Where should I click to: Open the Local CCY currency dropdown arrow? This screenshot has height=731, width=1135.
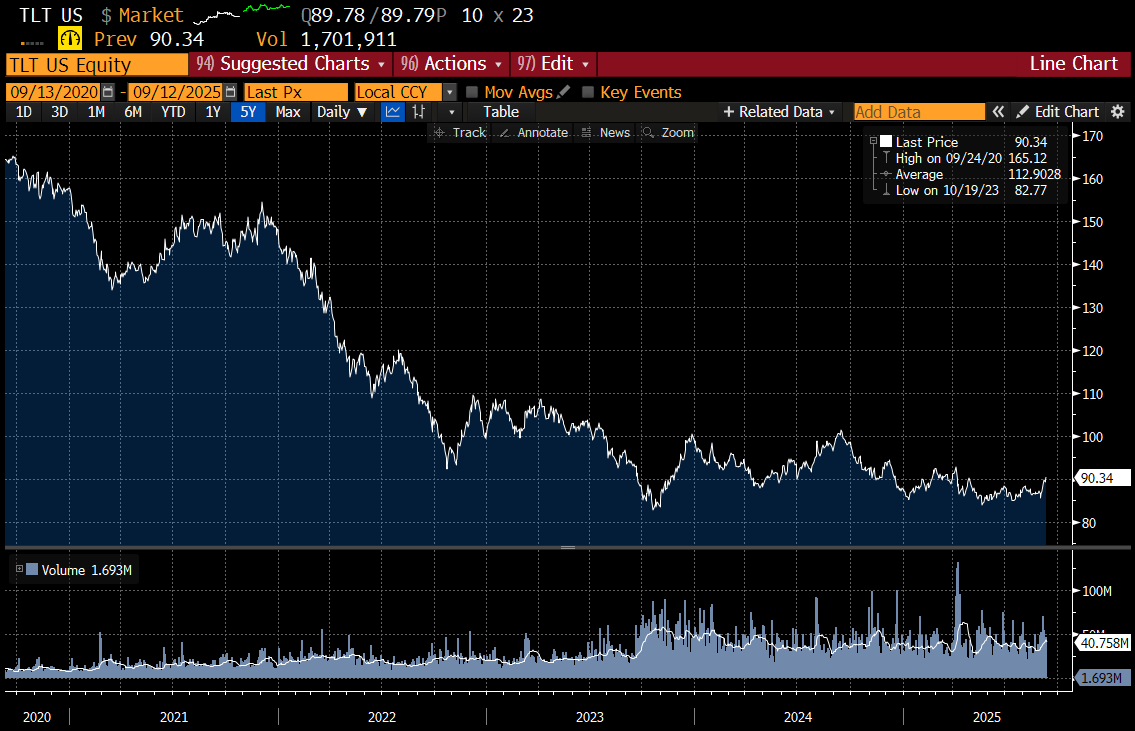(450, 92)
